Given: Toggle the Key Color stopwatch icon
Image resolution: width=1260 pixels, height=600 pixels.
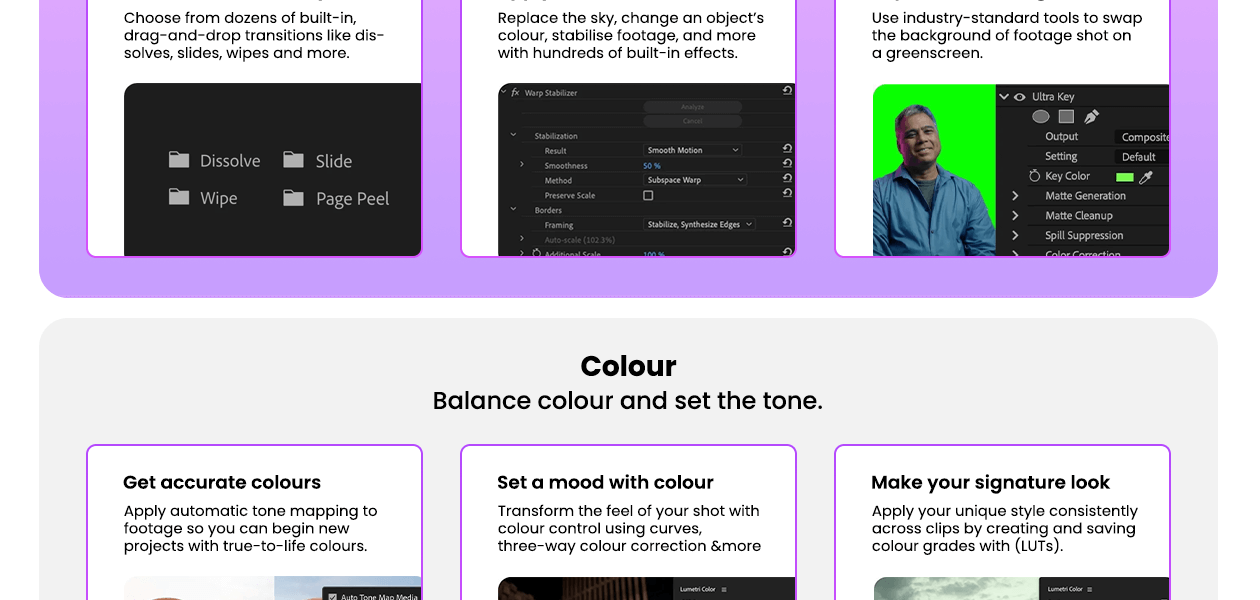Looking at the screenshot, I should click(1035, 176).
